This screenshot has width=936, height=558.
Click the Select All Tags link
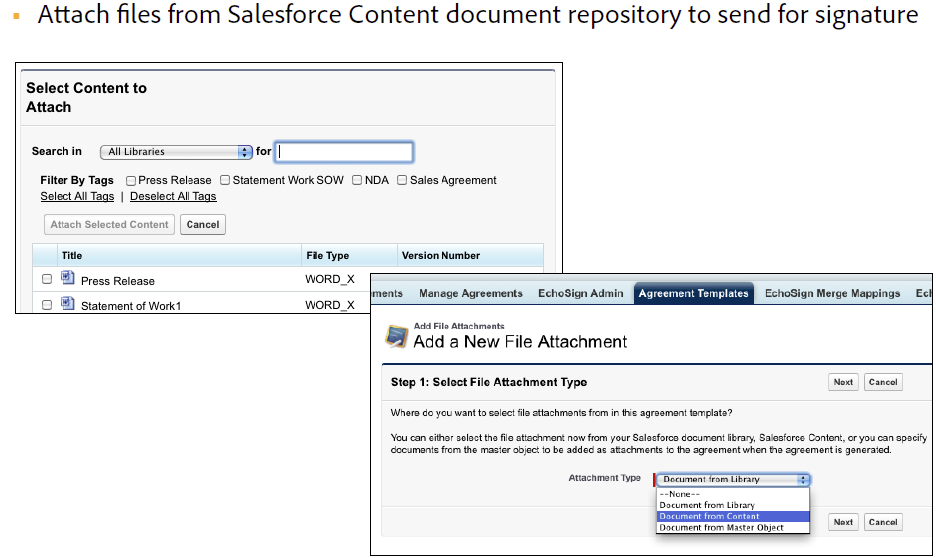[77, 197]
